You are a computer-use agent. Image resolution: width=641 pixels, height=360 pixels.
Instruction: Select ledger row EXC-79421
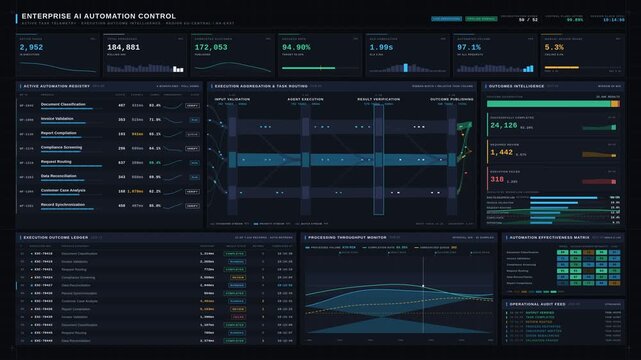tap(157, 270)
